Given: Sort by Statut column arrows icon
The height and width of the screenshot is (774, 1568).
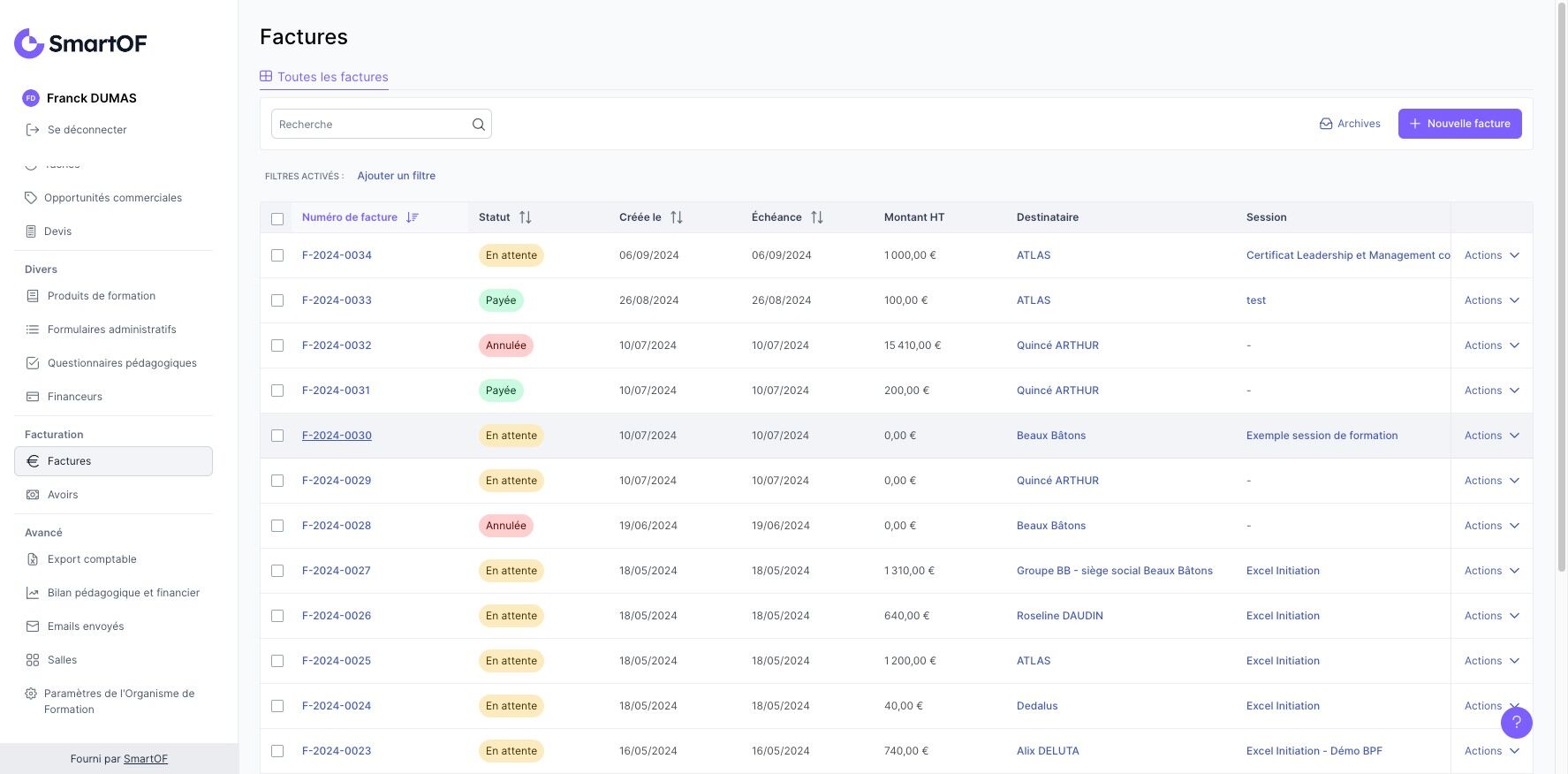Looking at the screenshot, I should (x=525, y=217).
